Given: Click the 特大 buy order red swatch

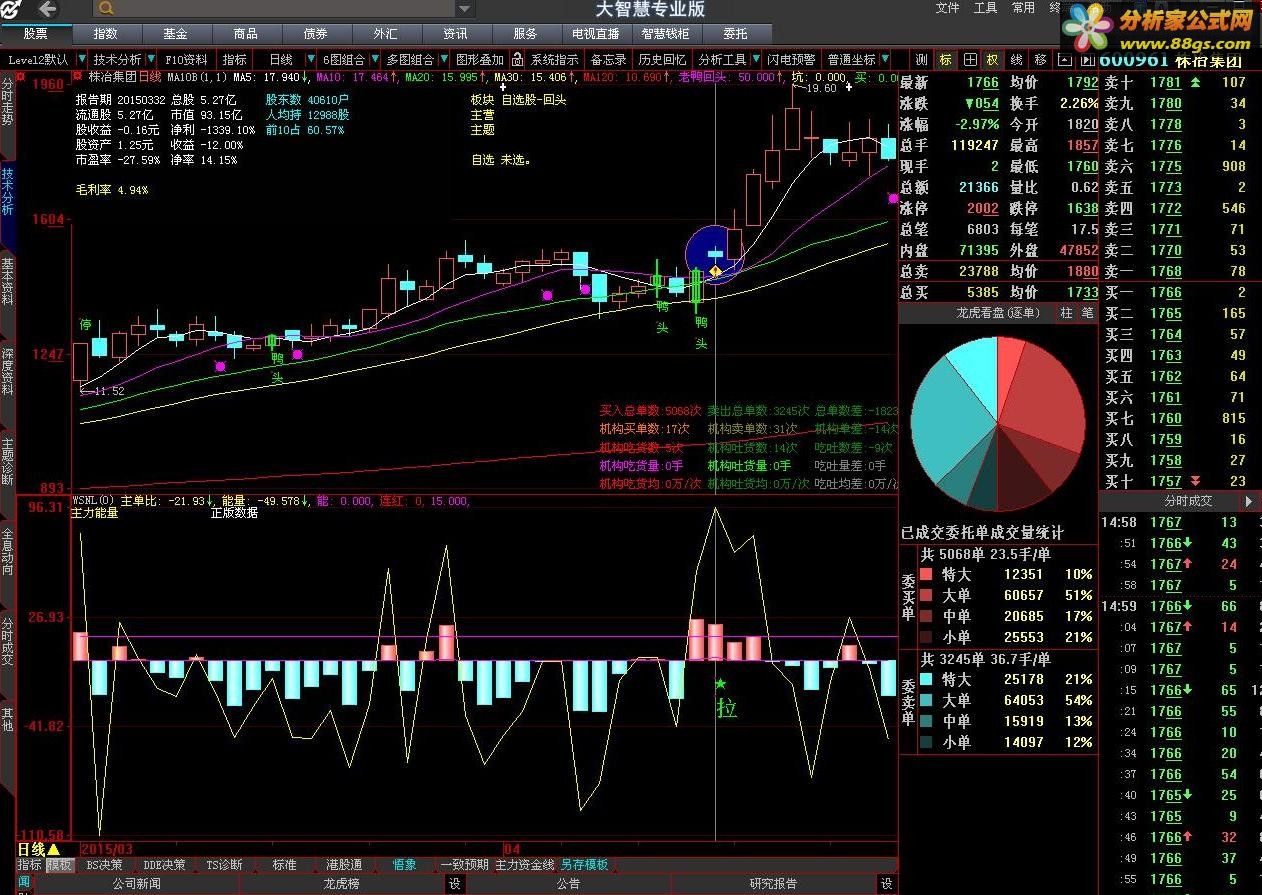Looking at the screenshot, I should coord(925,574).
